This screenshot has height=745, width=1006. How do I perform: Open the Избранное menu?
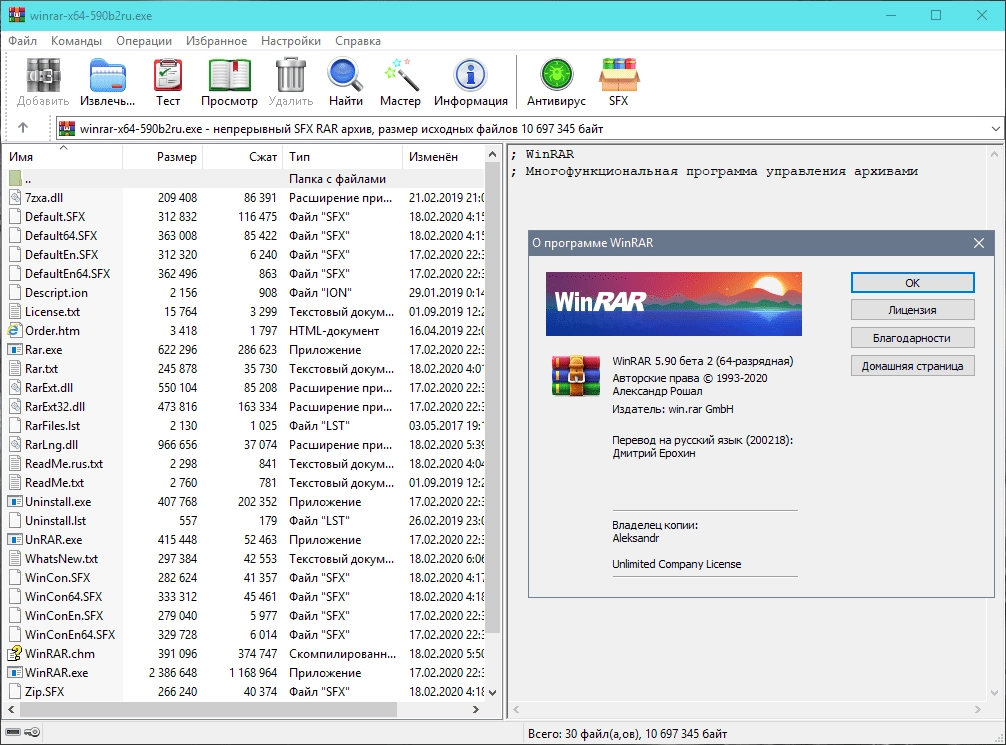(x=216, y=40)
